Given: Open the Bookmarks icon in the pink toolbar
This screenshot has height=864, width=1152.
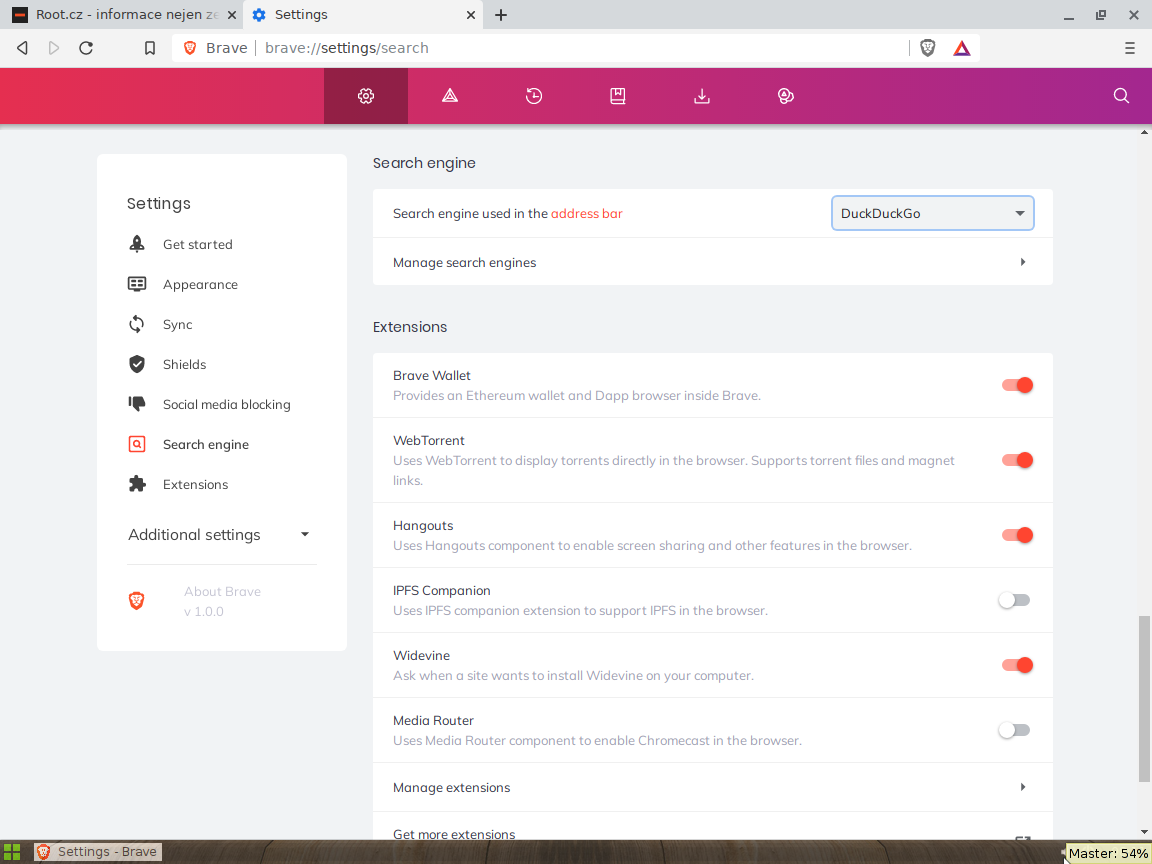Looking at the screenshot, I should click(618, 96).
